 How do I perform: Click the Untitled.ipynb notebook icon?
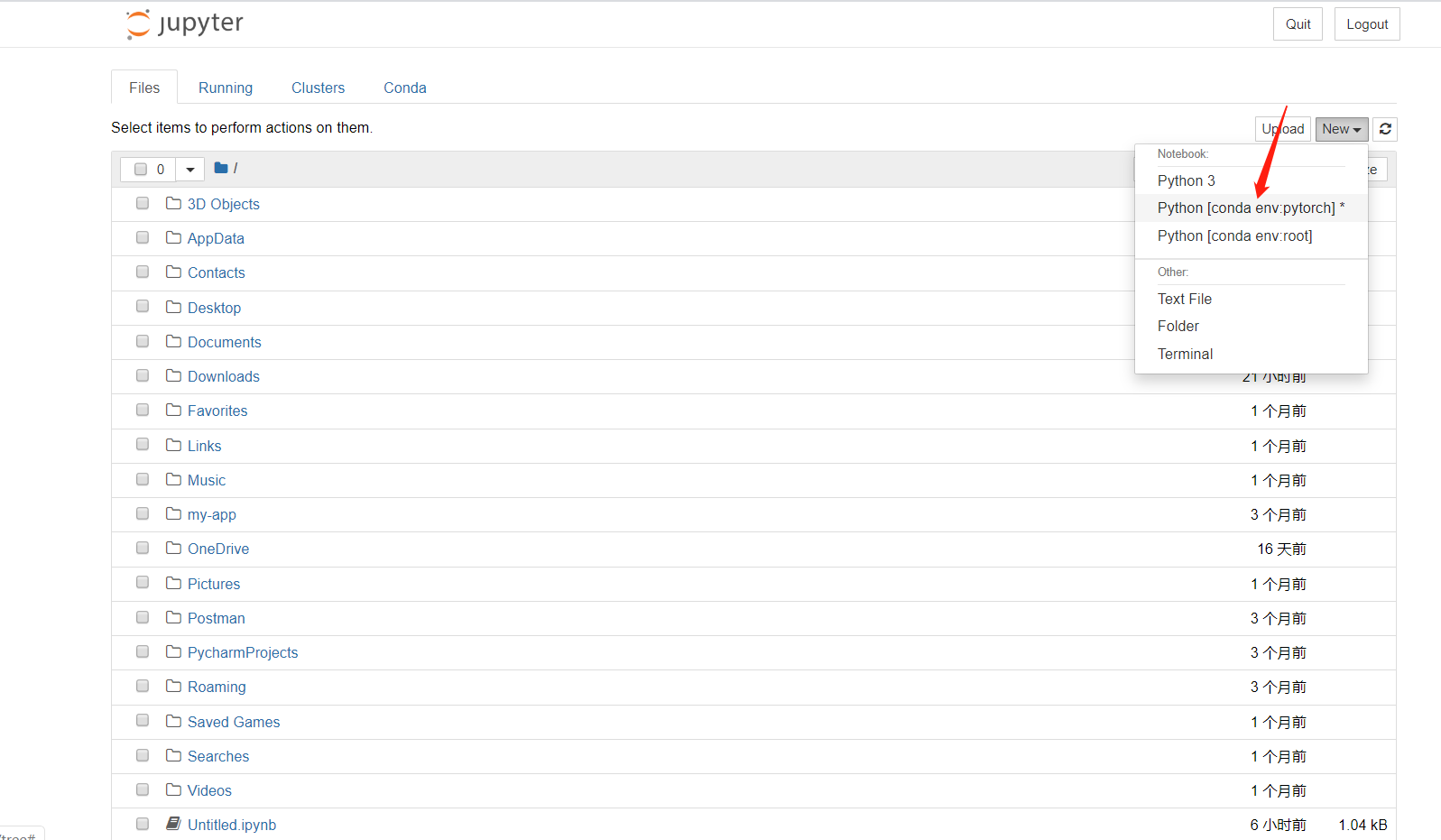[174, 824]
